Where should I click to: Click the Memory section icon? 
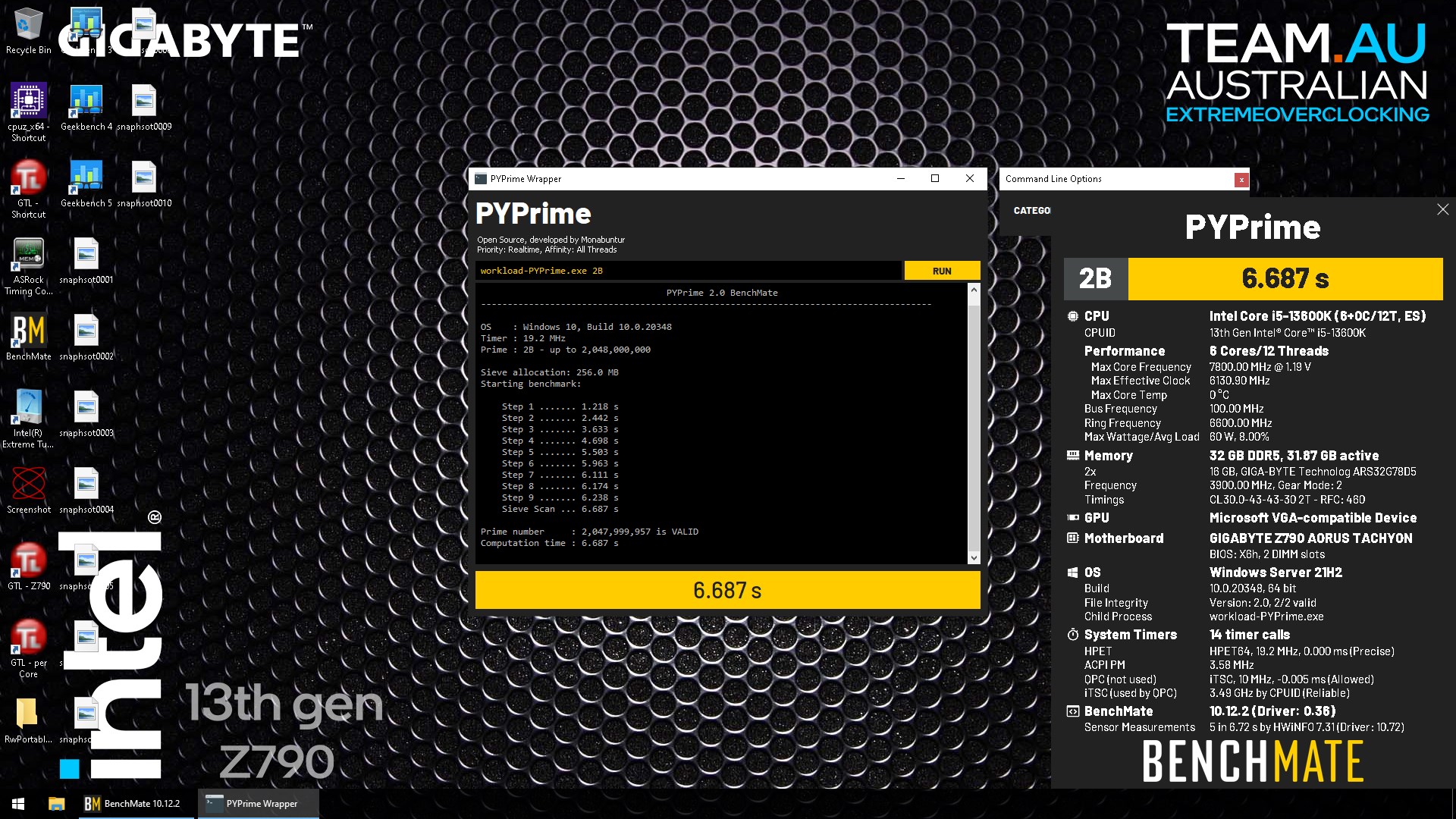tap(1072, 456)
